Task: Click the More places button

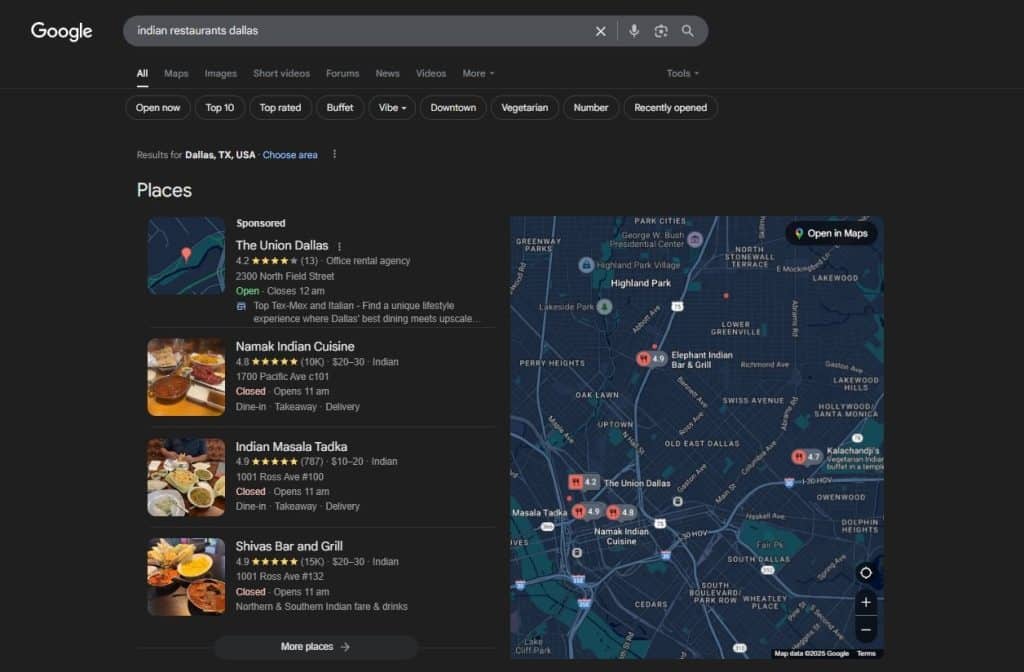Action: click(315, 647)
